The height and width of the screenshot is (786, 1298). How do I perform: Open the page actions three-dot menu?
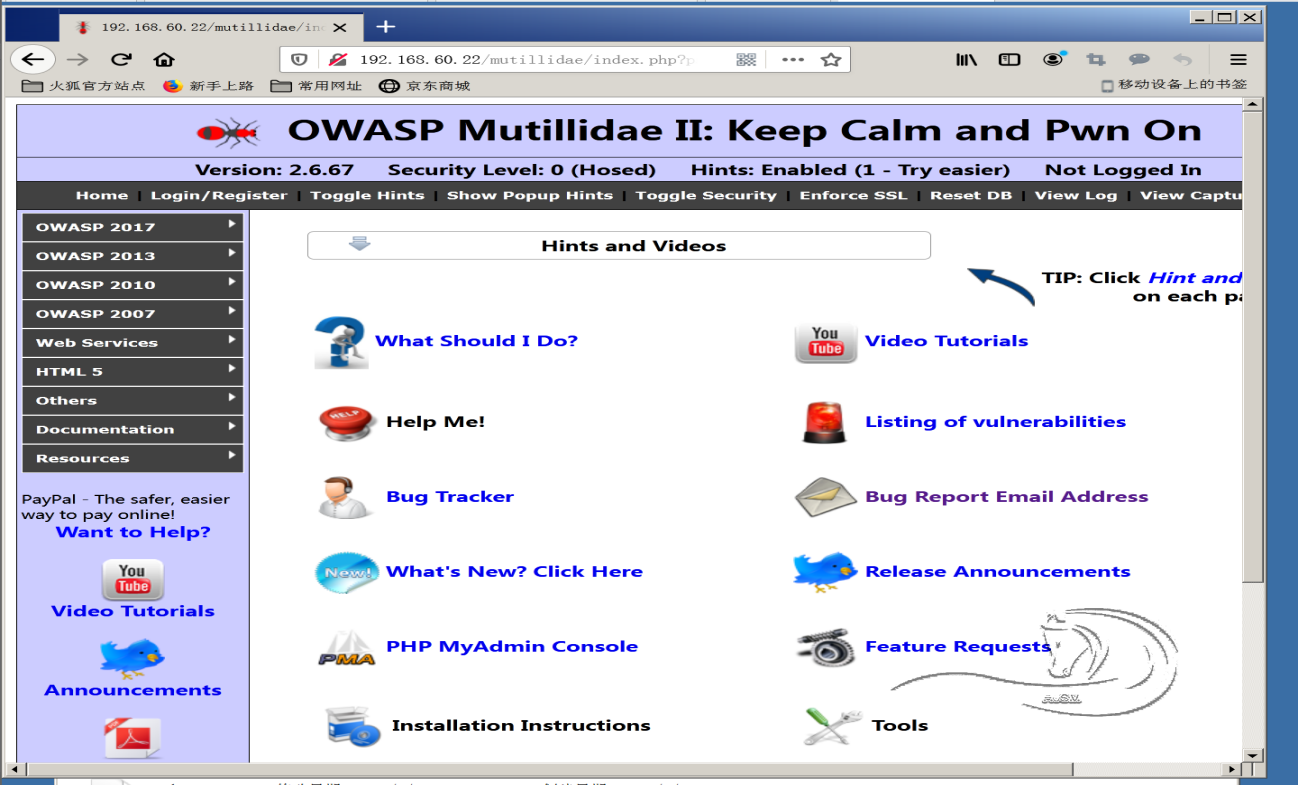793,59
